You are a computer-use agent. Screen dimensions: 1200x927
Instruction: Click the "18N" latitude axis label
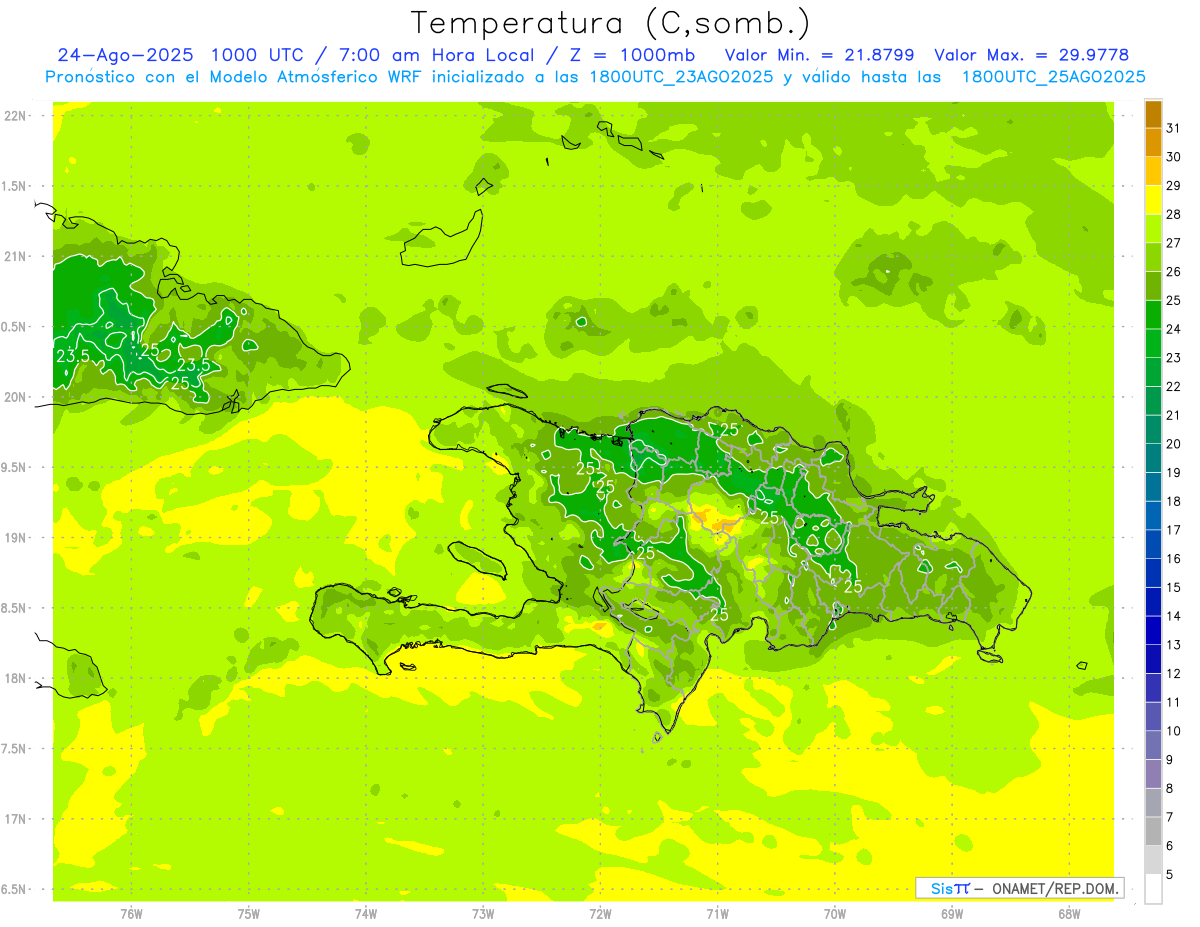pos(15,678)
